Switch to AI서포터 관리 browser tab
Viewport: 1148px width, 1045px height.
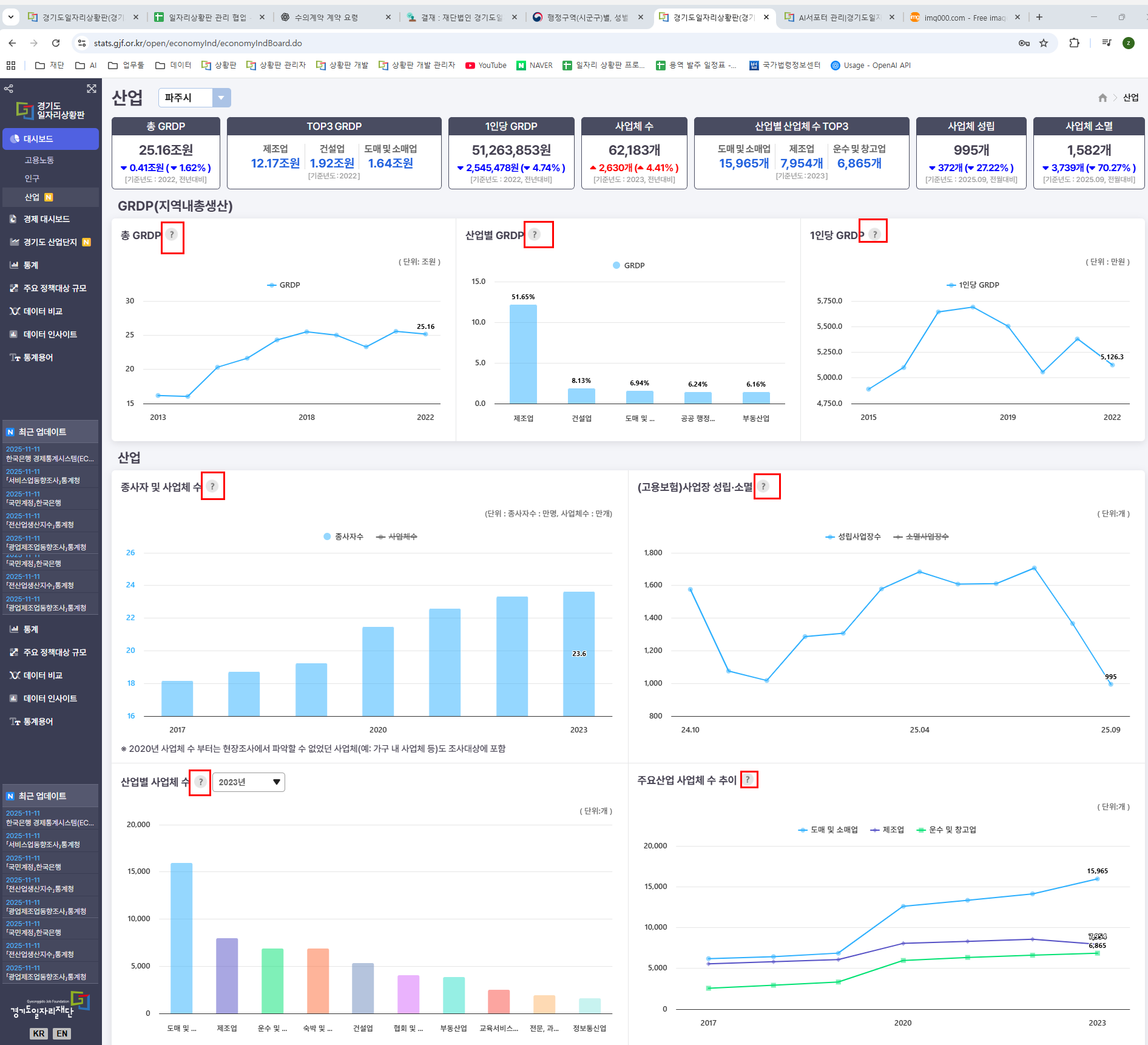838,18
